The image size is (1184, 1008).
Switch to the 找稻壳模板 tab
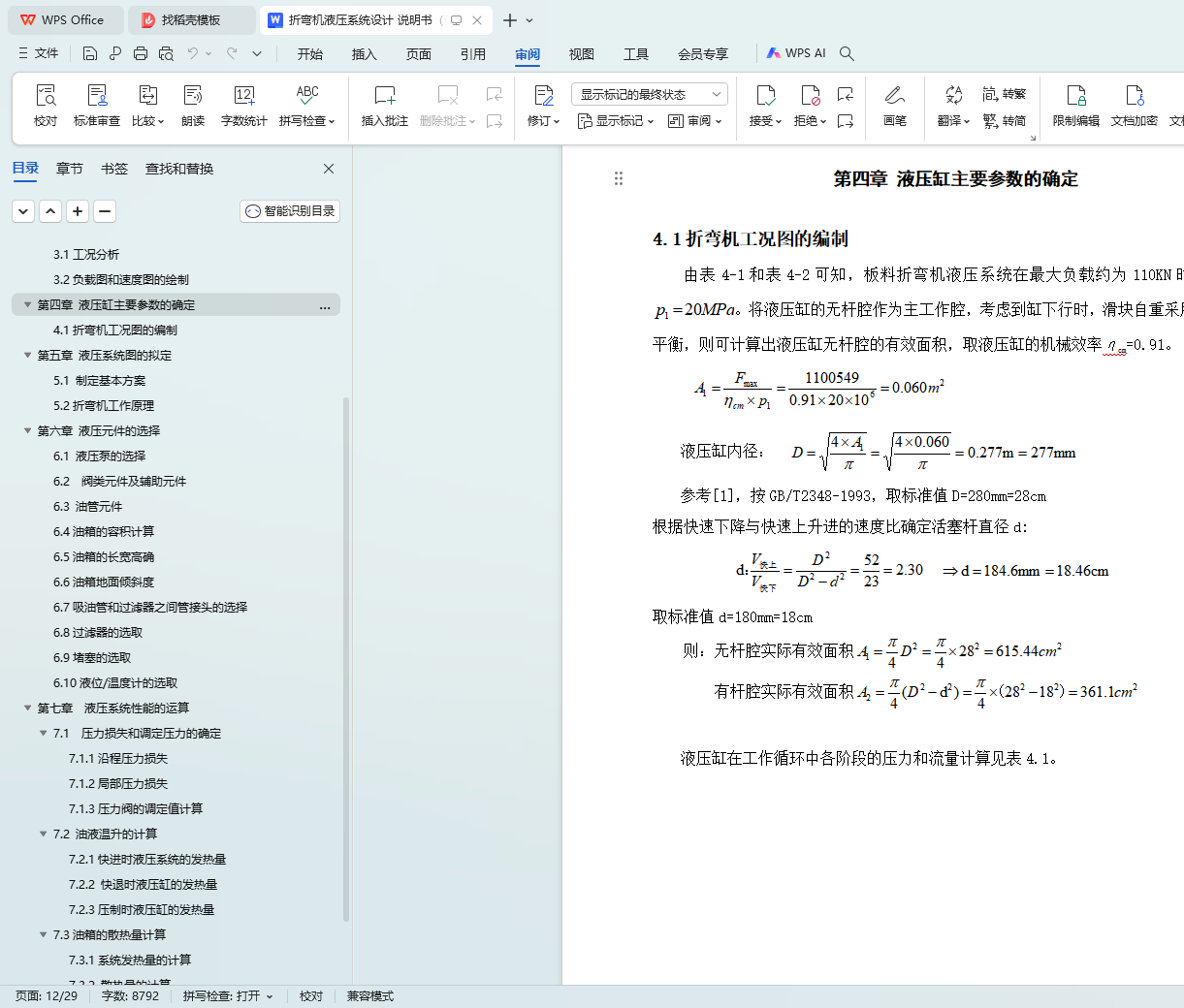point(191,19)
